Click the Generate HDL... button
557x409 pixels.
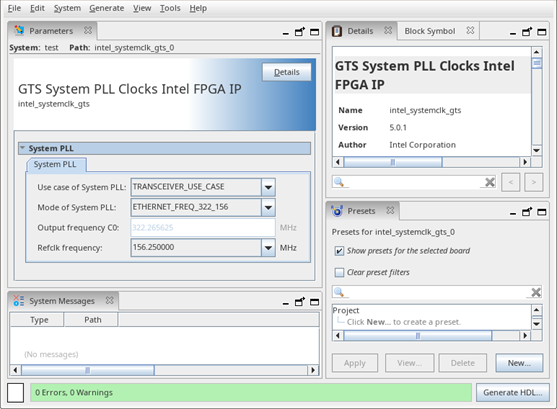(513, 392)
